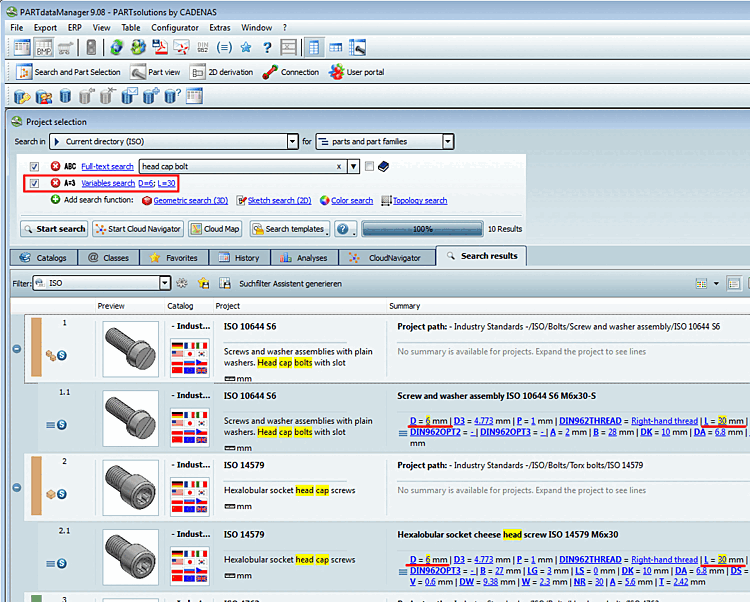Click the PDF export icon in toolbar
The width and height of the screenshot is (750, 602).
coord(161,47)
